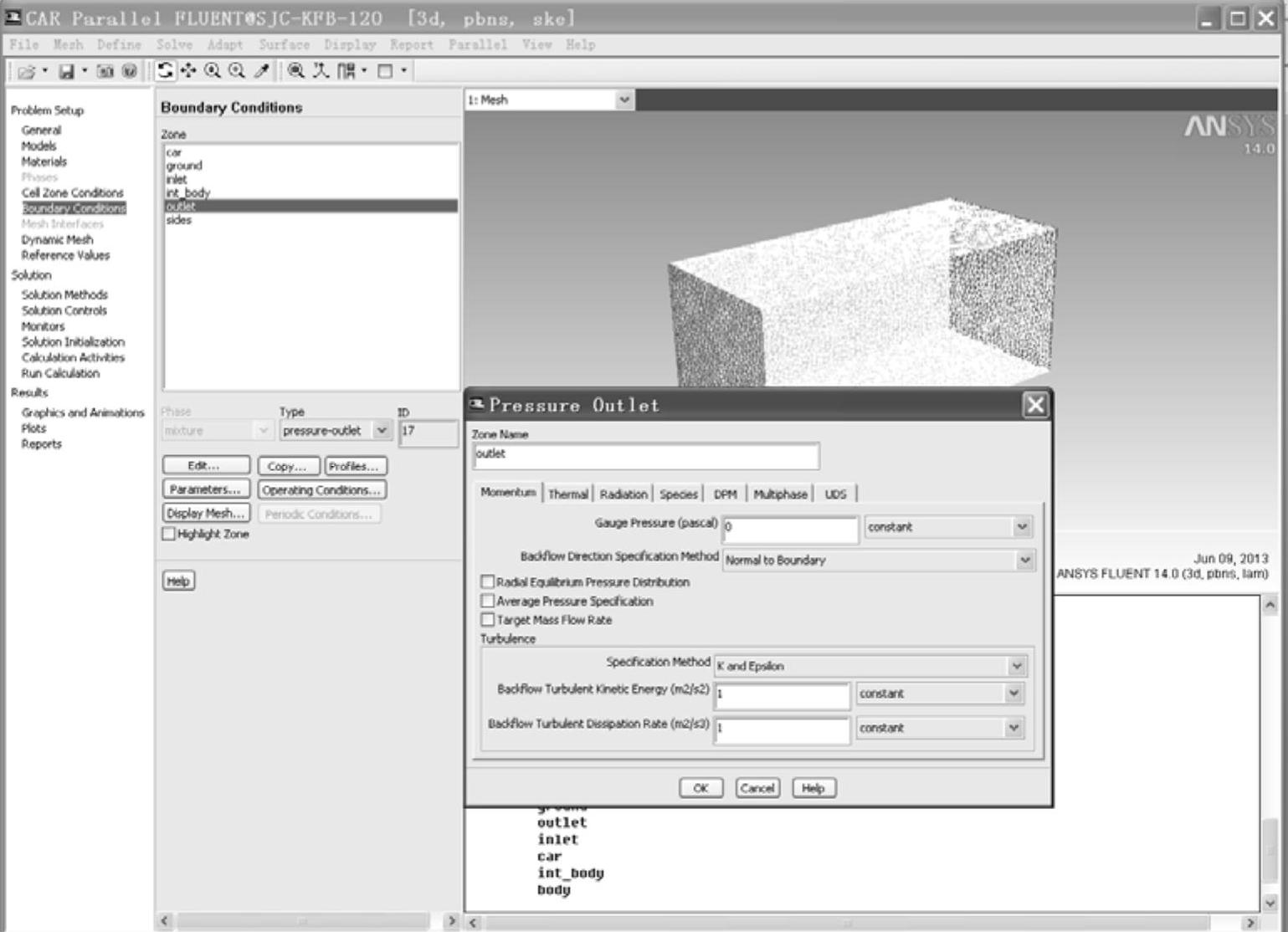Click the Operating Conditions... button
The image size is (1288, 932).
[321, 489]
